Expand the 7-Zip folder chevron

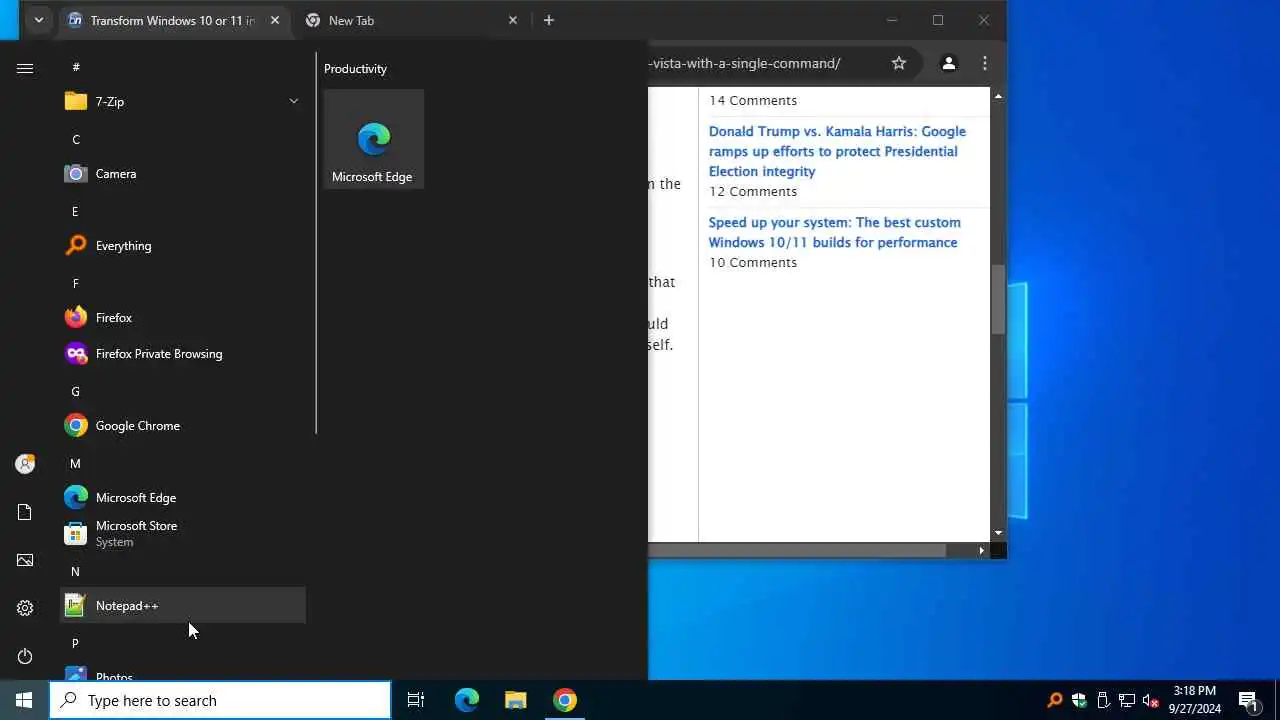294,101
